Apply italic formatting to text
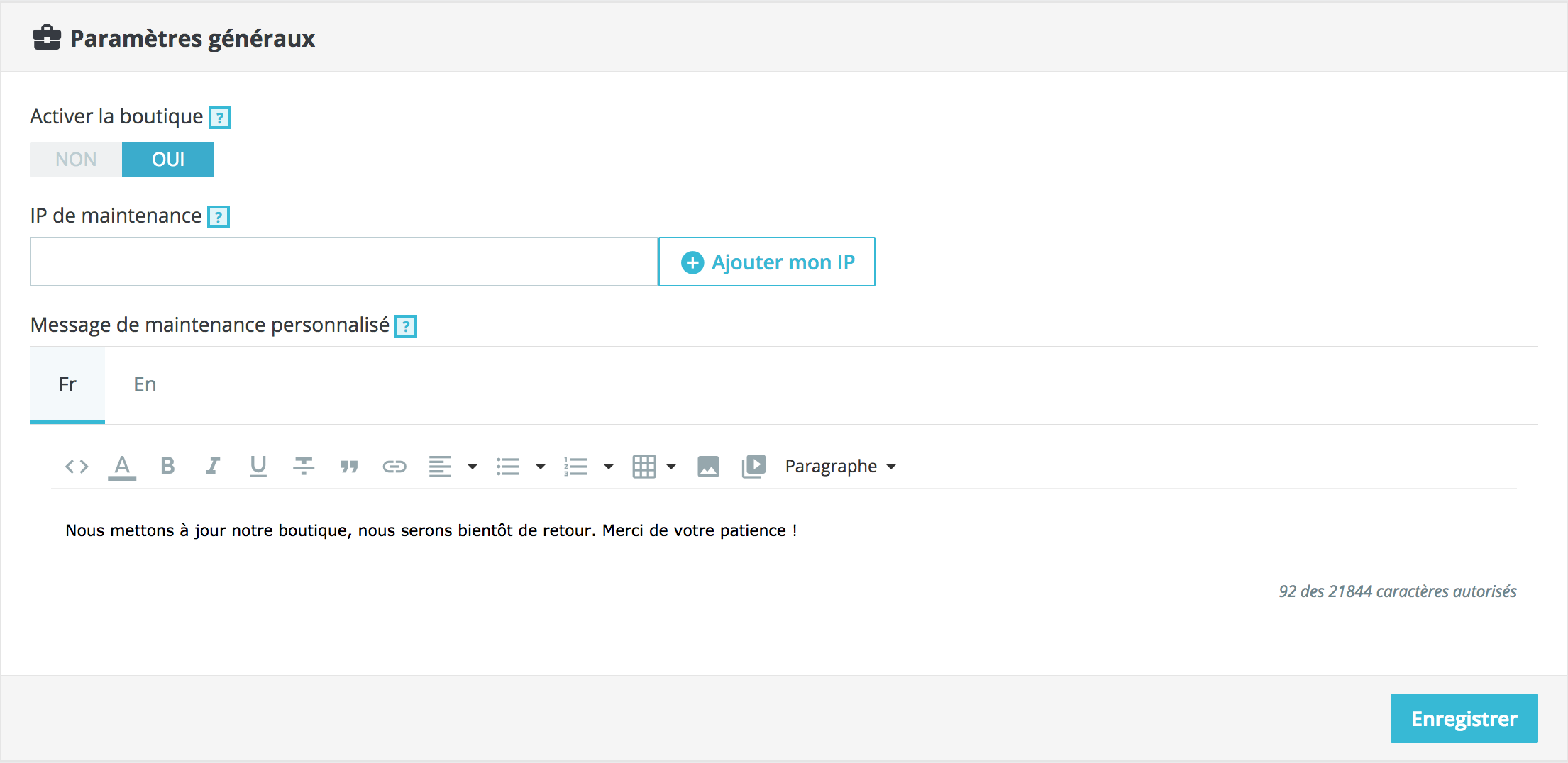Image resolution: width=1568 pixels, height=763 pixels. pos(213,466)
